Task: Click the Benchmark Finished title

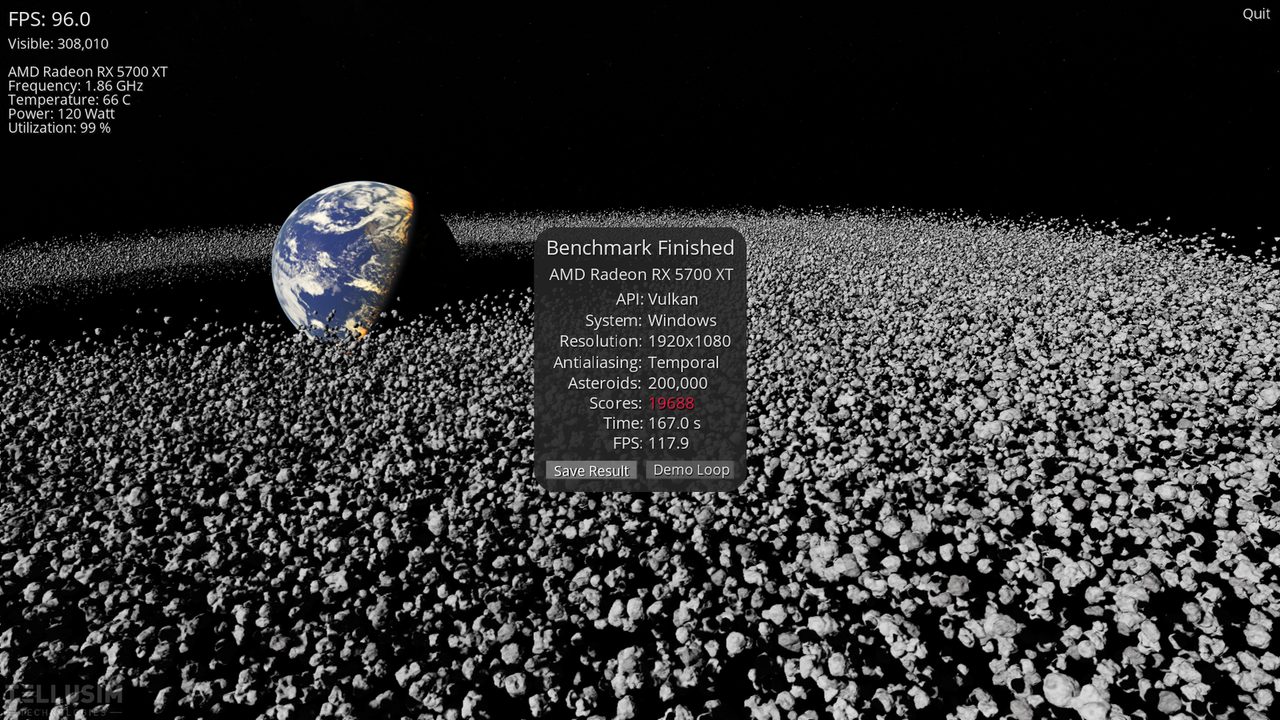Action: pyautogui.click(x=640, y=248)
